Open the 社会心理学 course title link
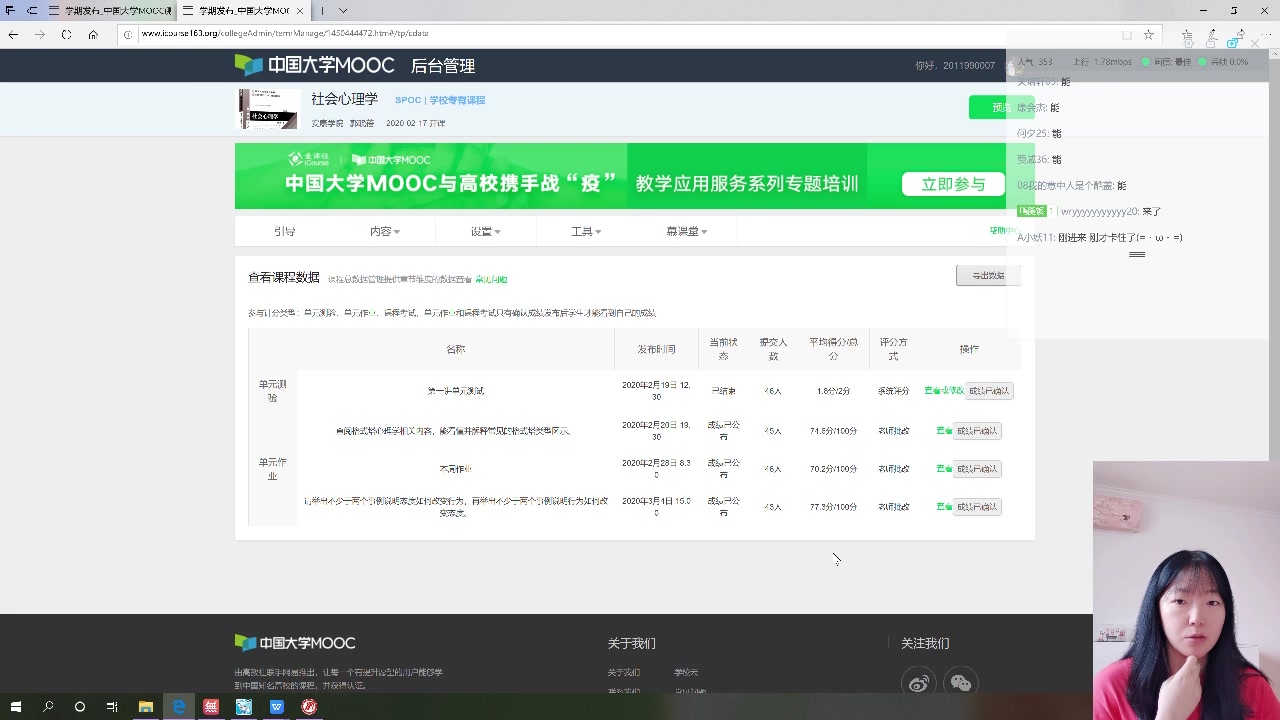 (344, 99)
